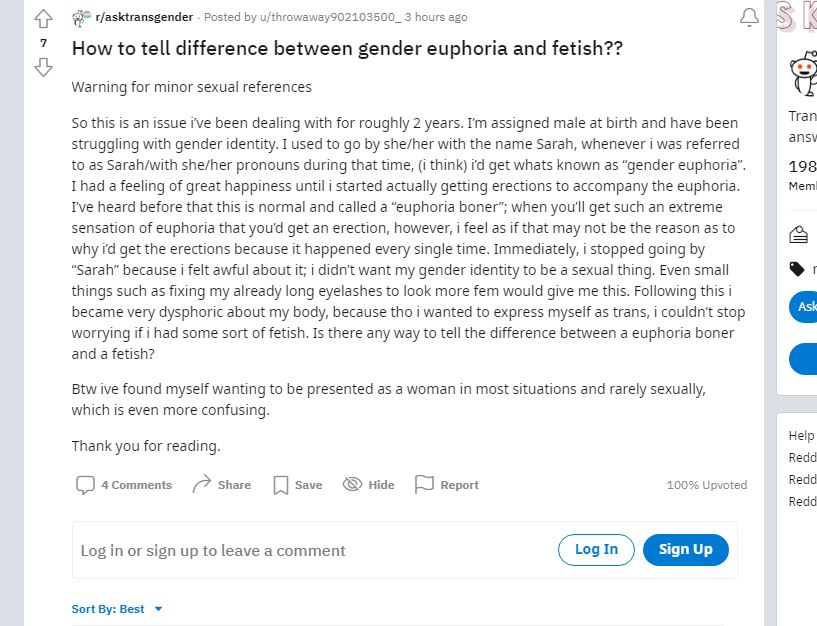817x626 pixels.
Task: Click the sidebar Snoo mascot icon
Action: point(803,73)
